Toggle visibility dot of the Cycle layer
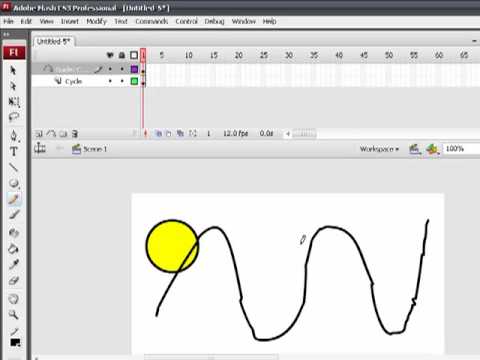Screen dimensions: 480x360 tap(110, 81)
